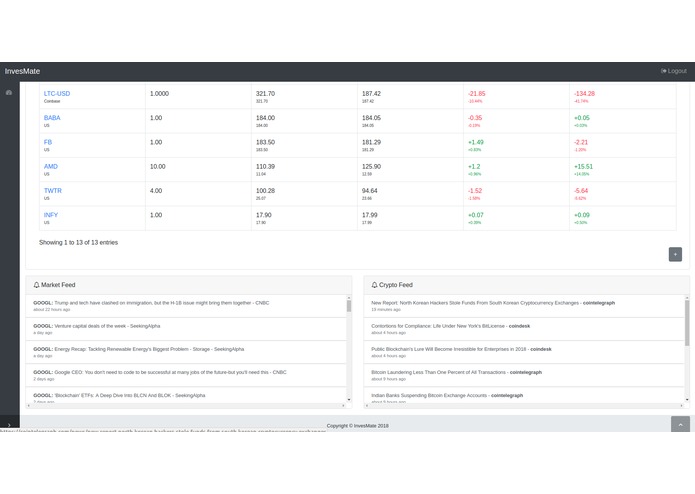The image size is (695, 494).
Task: Click the FB day change +1.49
Action: pyautogui.click(x=476, y=142)
